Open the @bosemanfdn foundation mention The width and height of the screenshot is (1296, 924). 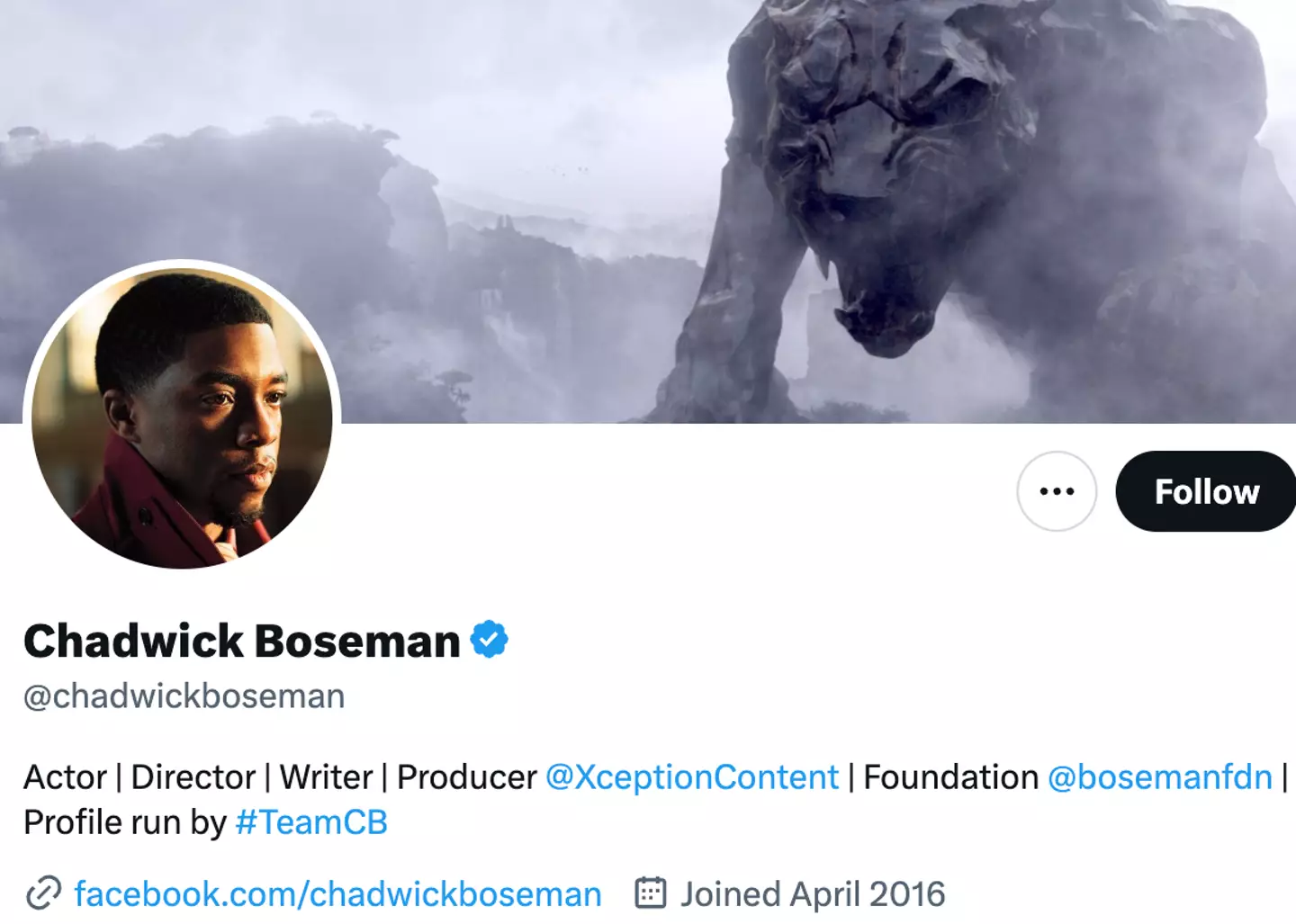click(x=1160, y=777)
